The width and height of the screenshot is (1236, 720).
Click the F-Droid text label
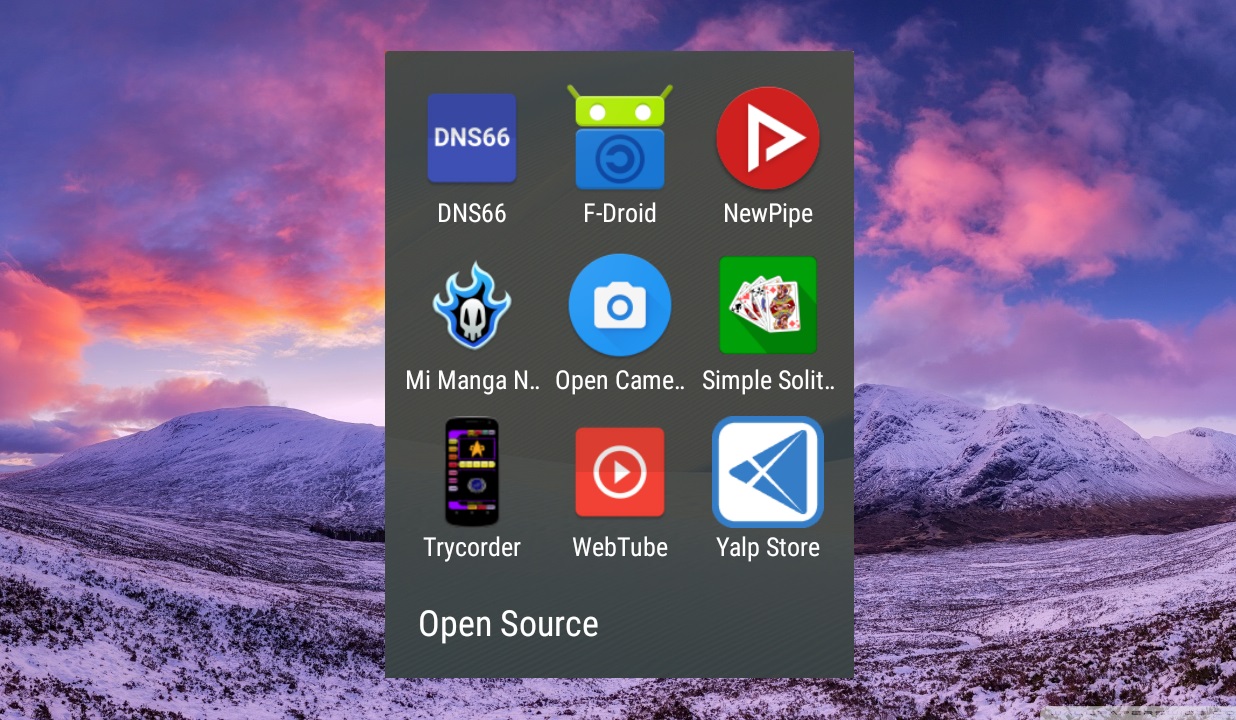pyautogui.click(x=620, y=213)
